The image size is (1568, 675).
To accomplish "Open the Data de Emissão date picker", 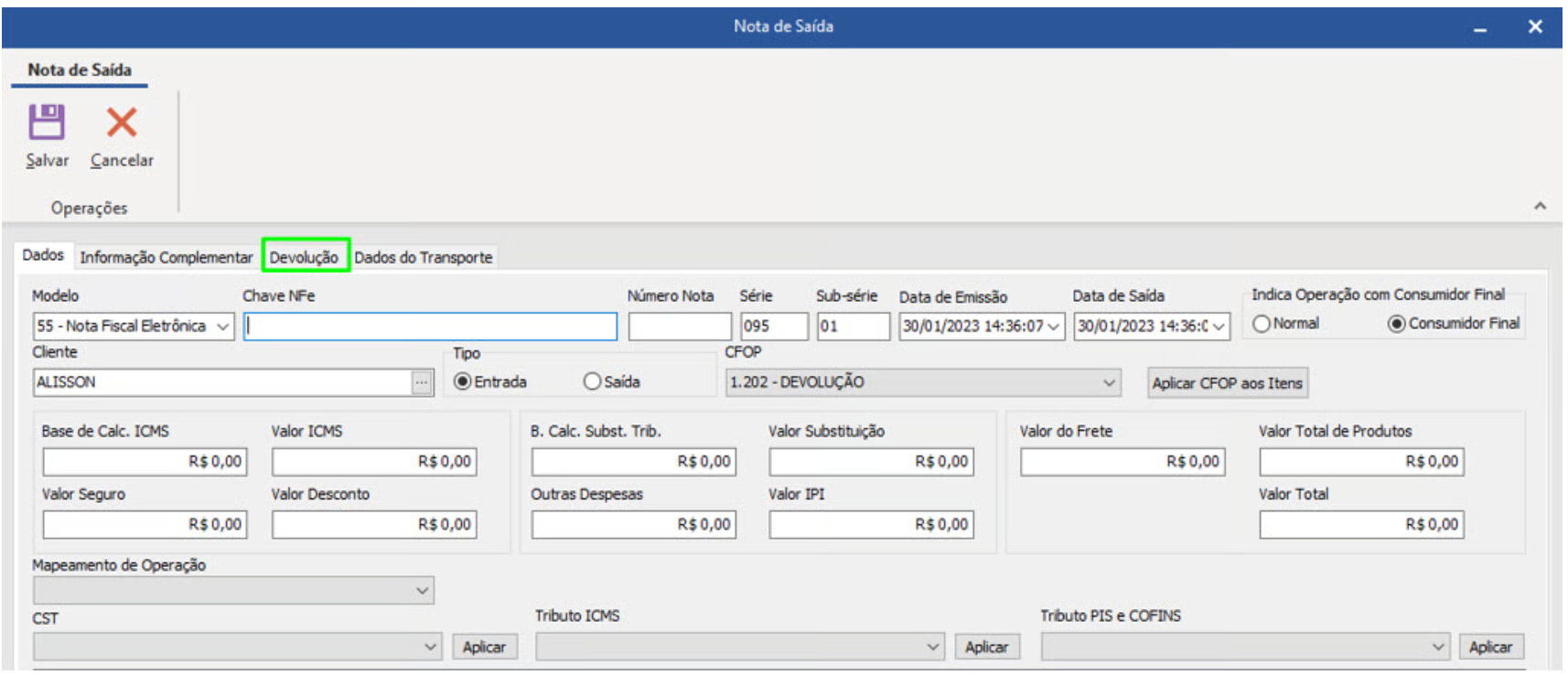I will click(1054, 327).
